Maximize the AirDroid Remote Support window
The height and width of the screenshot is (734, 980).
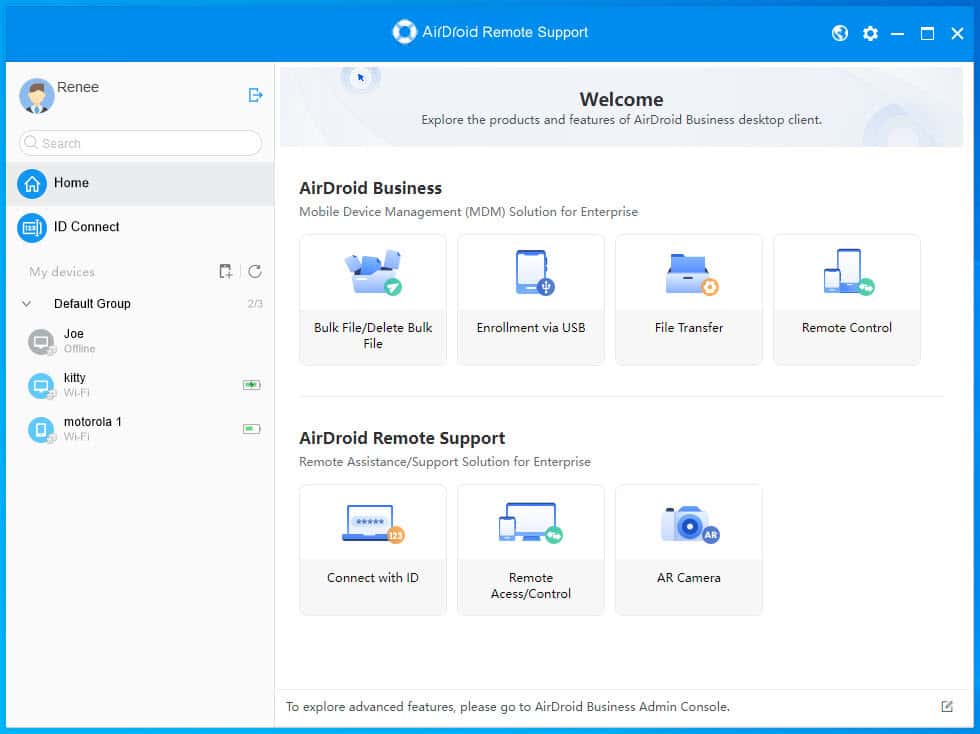pos(928,33)
